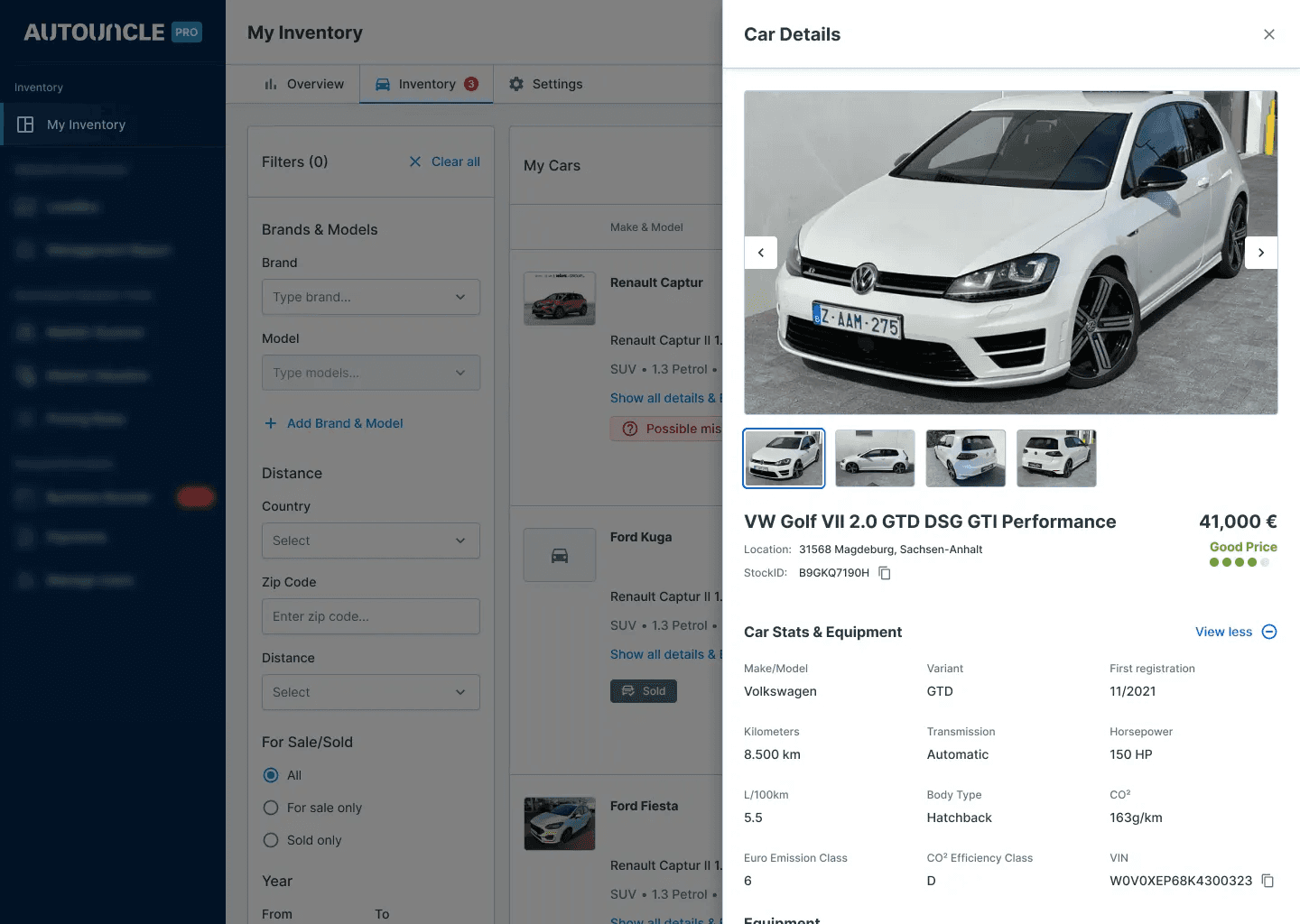Click the Ford Fiesta car title
1300x924 pixels.
tap(644, 806)
